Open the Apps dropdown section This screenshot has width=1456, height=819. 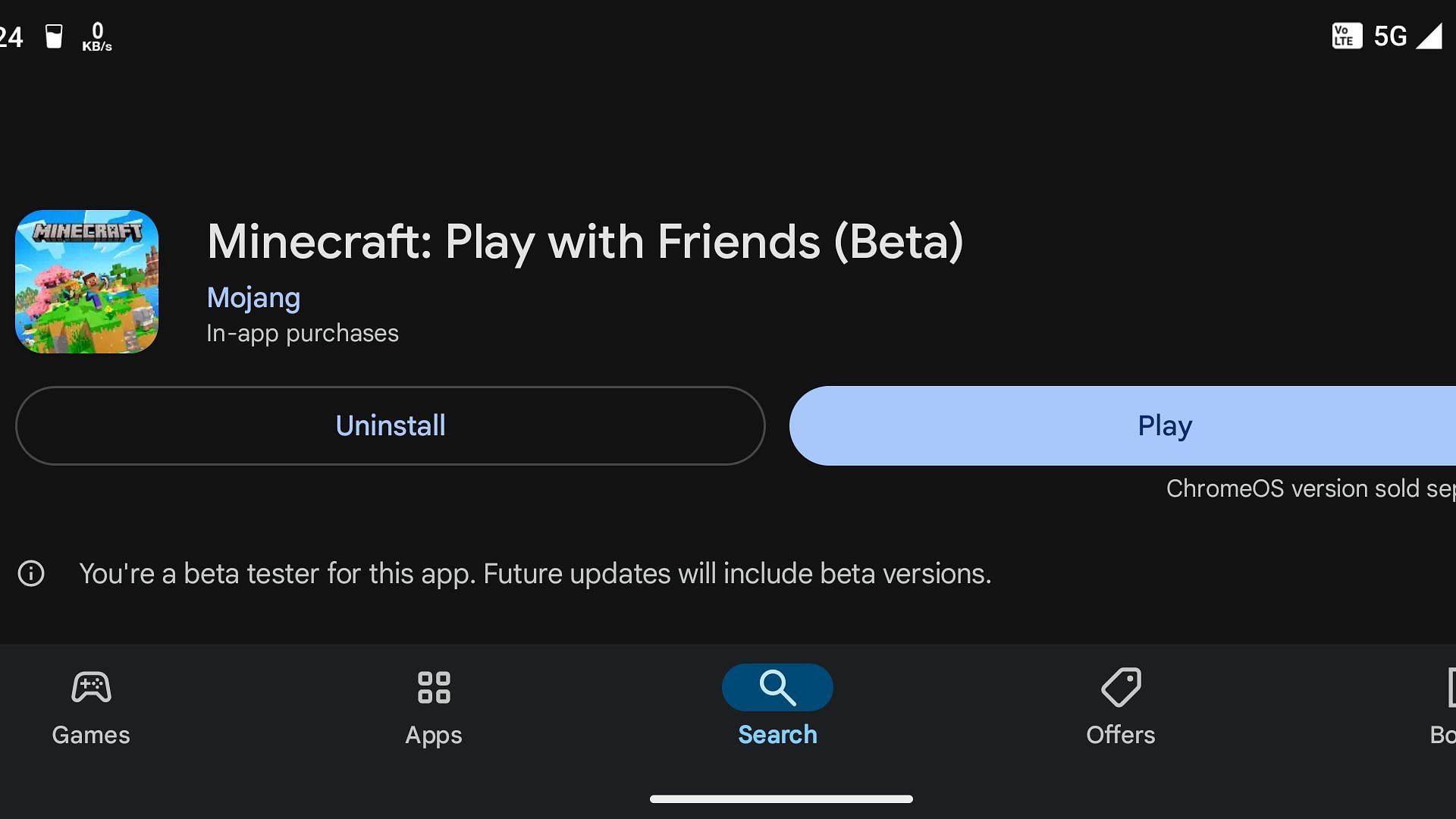[433, 706]
